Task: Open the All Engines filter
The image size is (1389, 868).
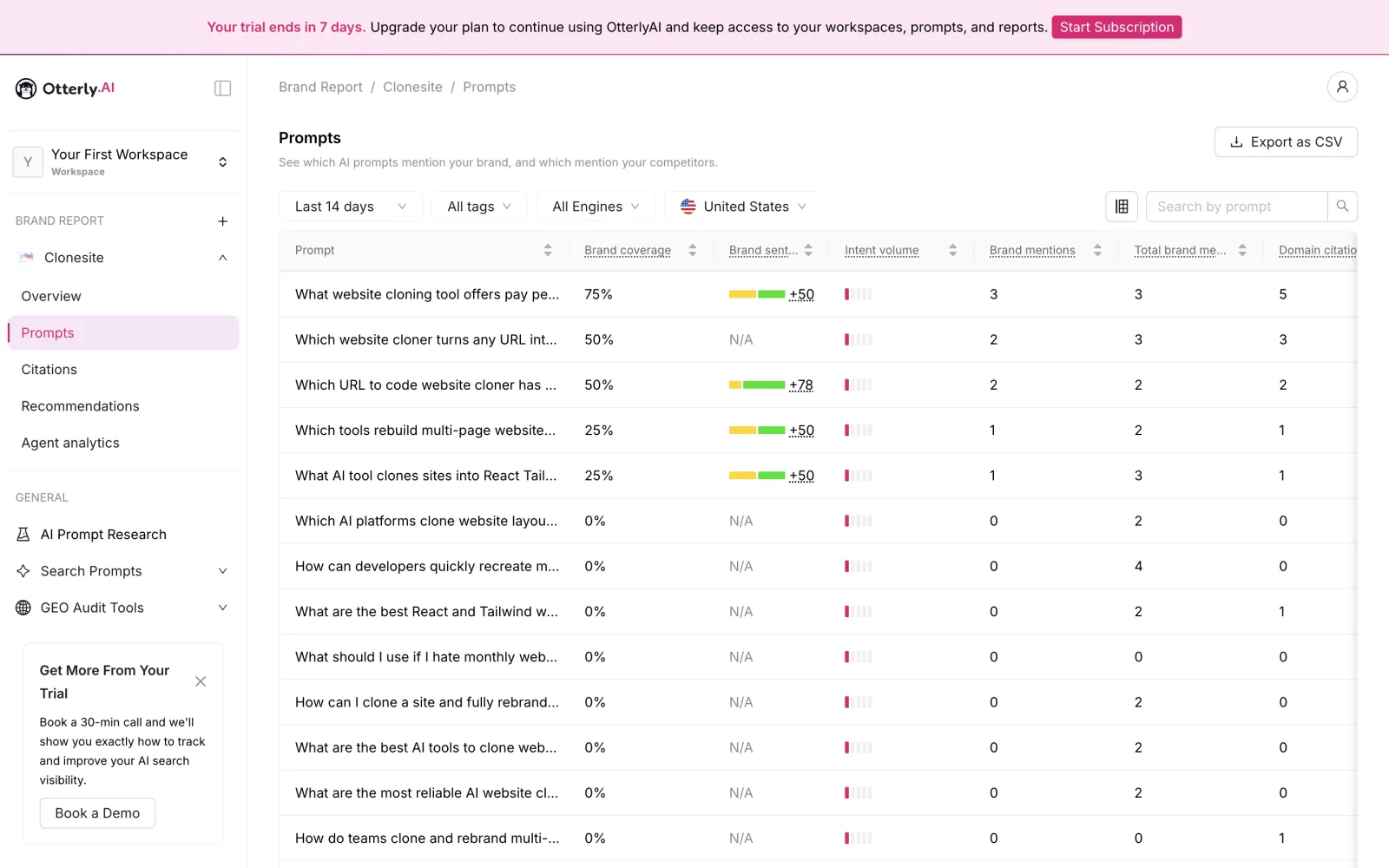Action: 596,207
